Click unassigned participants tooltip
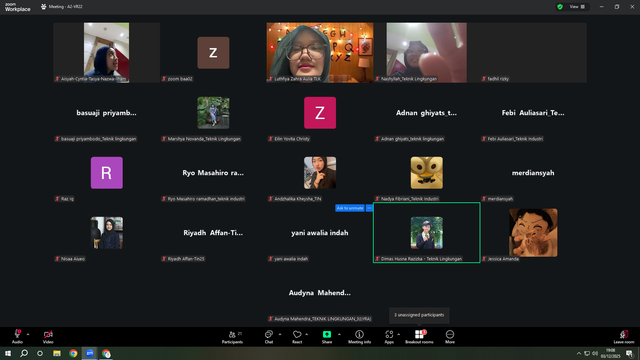Viewport: 640px width, 360px height. [419, 315]
